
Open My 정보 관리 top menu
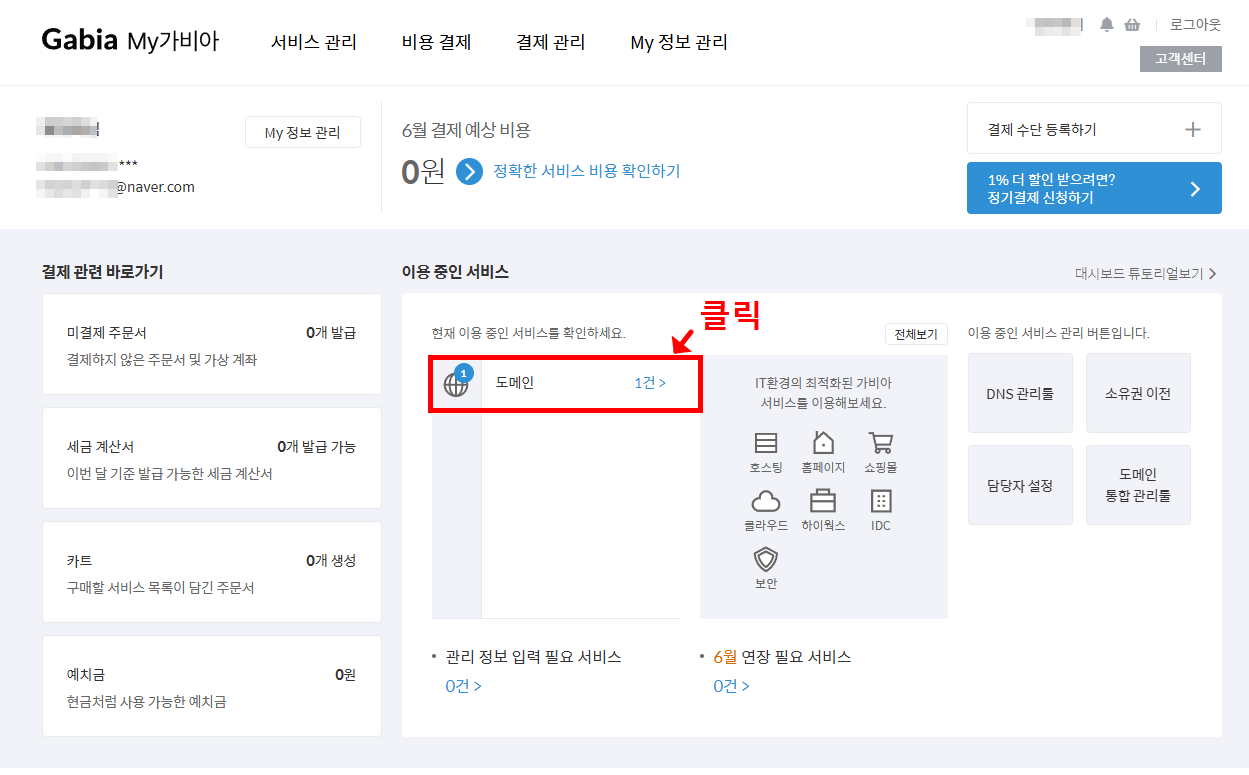(x=679, y=42)
